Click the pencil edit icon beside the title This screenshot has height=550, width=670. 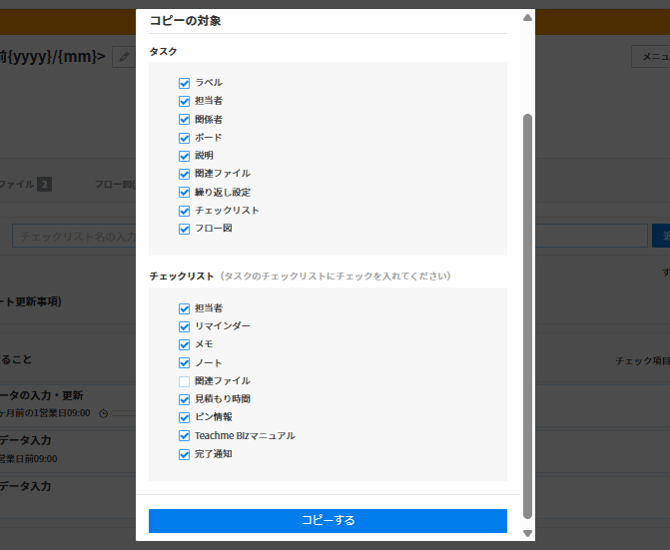coord(124,57)
